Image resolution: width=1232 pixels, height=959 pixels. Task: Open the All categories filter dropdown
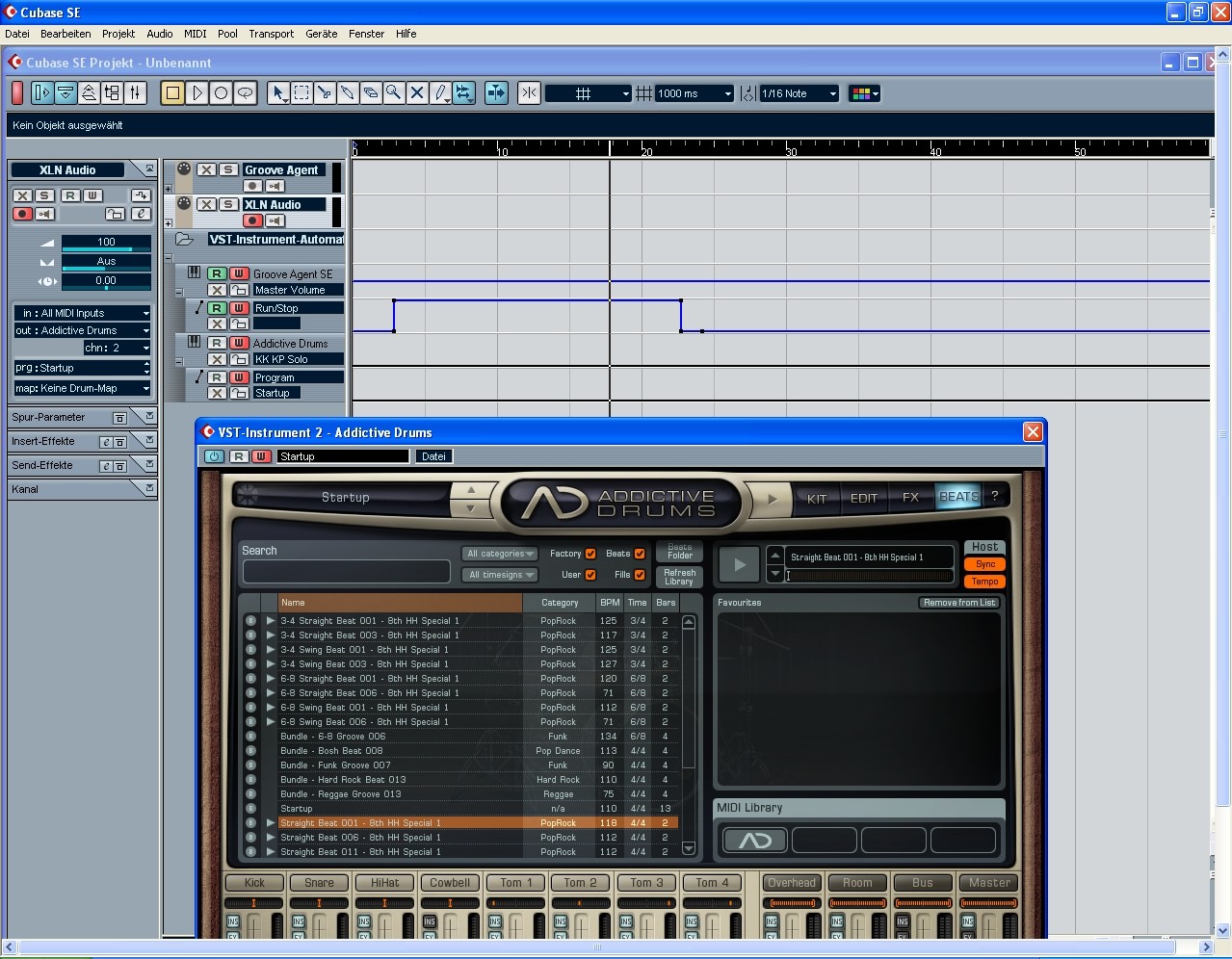[502, 554]
